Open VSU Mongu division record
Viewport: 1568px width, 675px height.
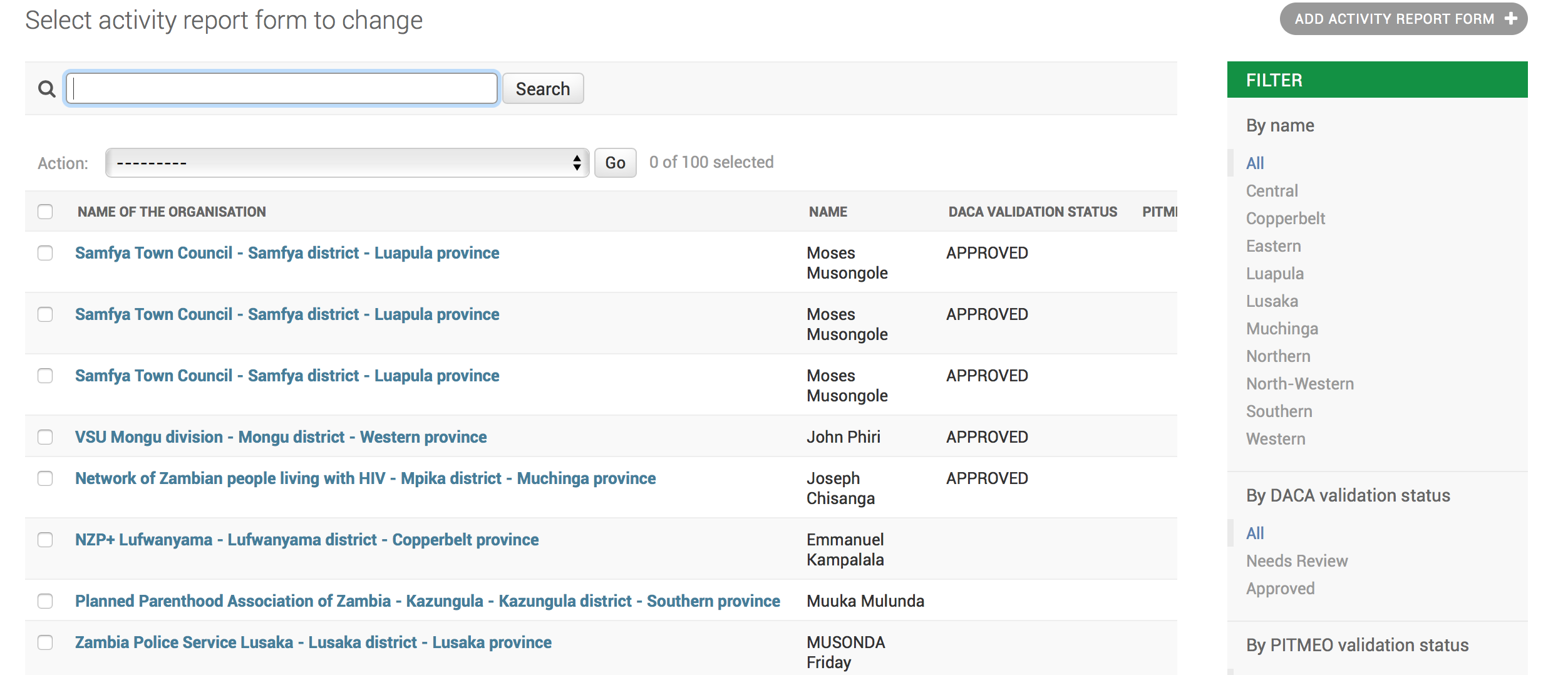pyautogui.click(x=280, y=437)
